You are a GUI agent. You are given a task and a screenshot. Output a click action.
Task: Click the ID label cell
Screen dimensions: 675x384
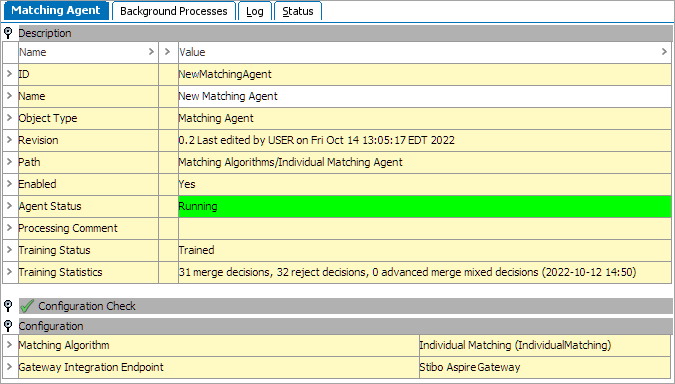pyautogui.click(x=88, y=74)
